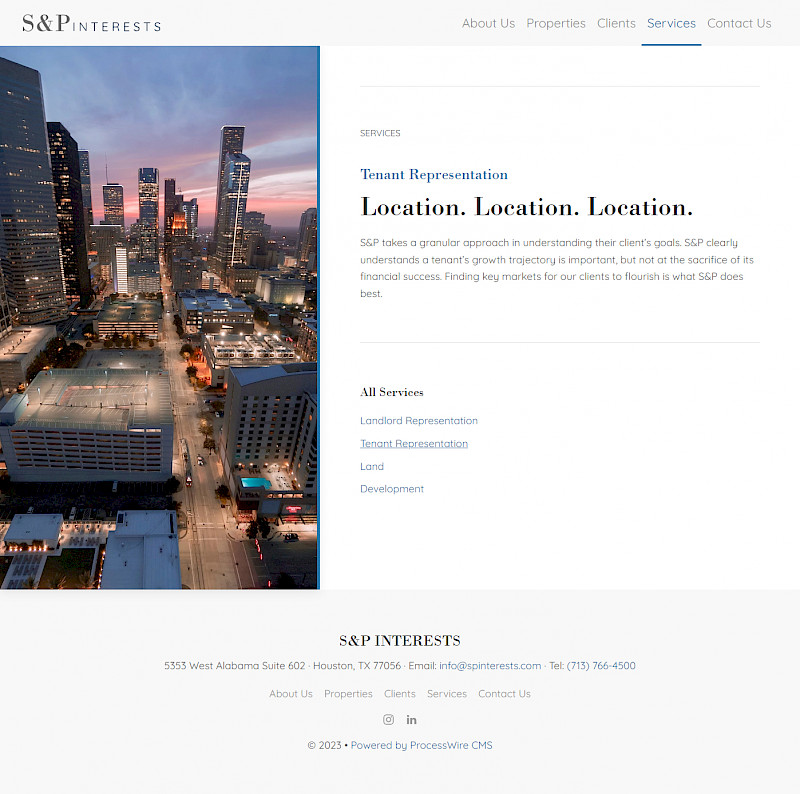Viewport: 800px width, 794px height.
Task: Click the info@spinterests.com email link
Action: tap(490, 666)
